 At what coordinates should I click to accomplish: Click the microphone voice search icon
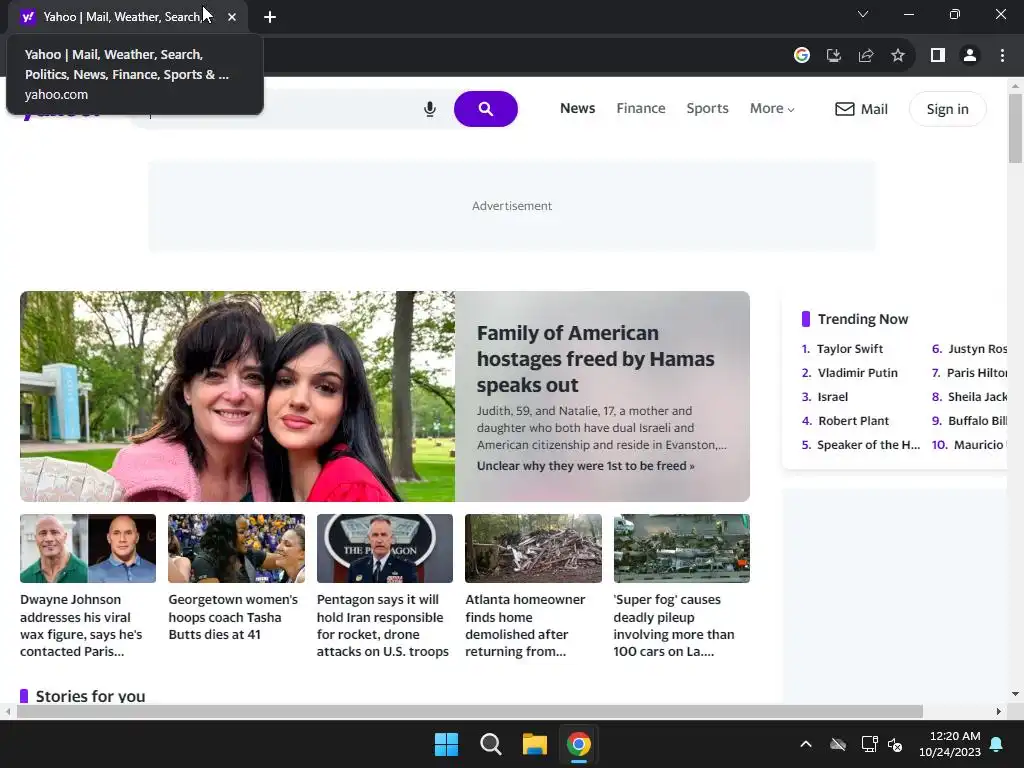point(429,109)
